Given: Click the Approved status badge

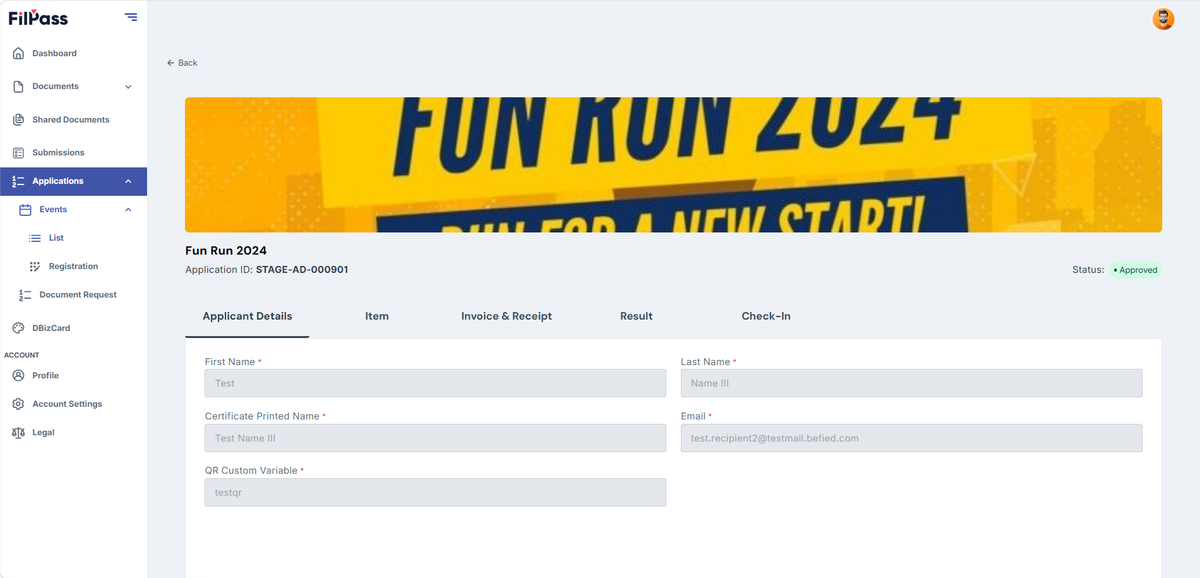Looking at the screenshot, I should click(x=1135, y=270).
